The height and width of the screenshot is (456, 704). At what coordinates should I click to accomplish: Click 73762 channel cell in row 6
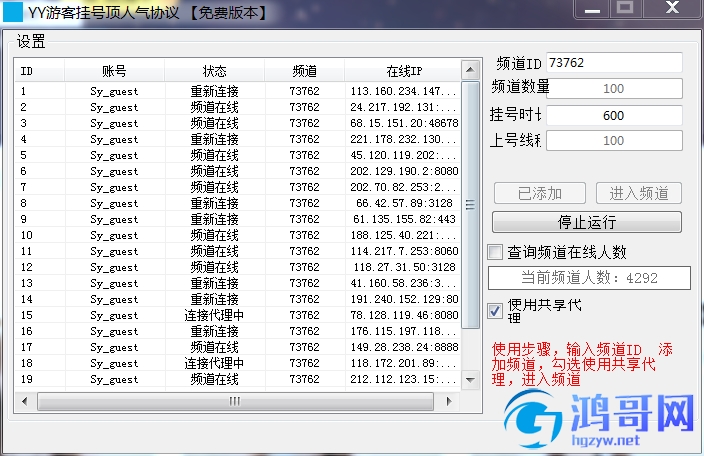pyautogui.click(x=304, y=171)
